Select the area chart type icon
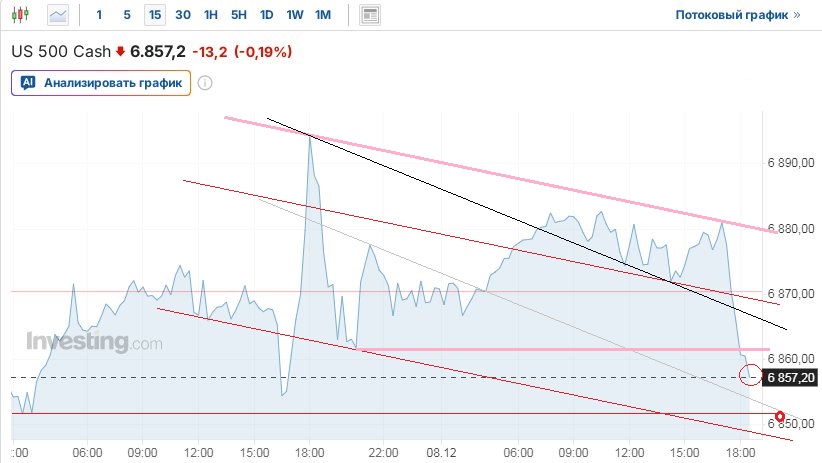This screenshot has height=463, width=822. point(59,15)
